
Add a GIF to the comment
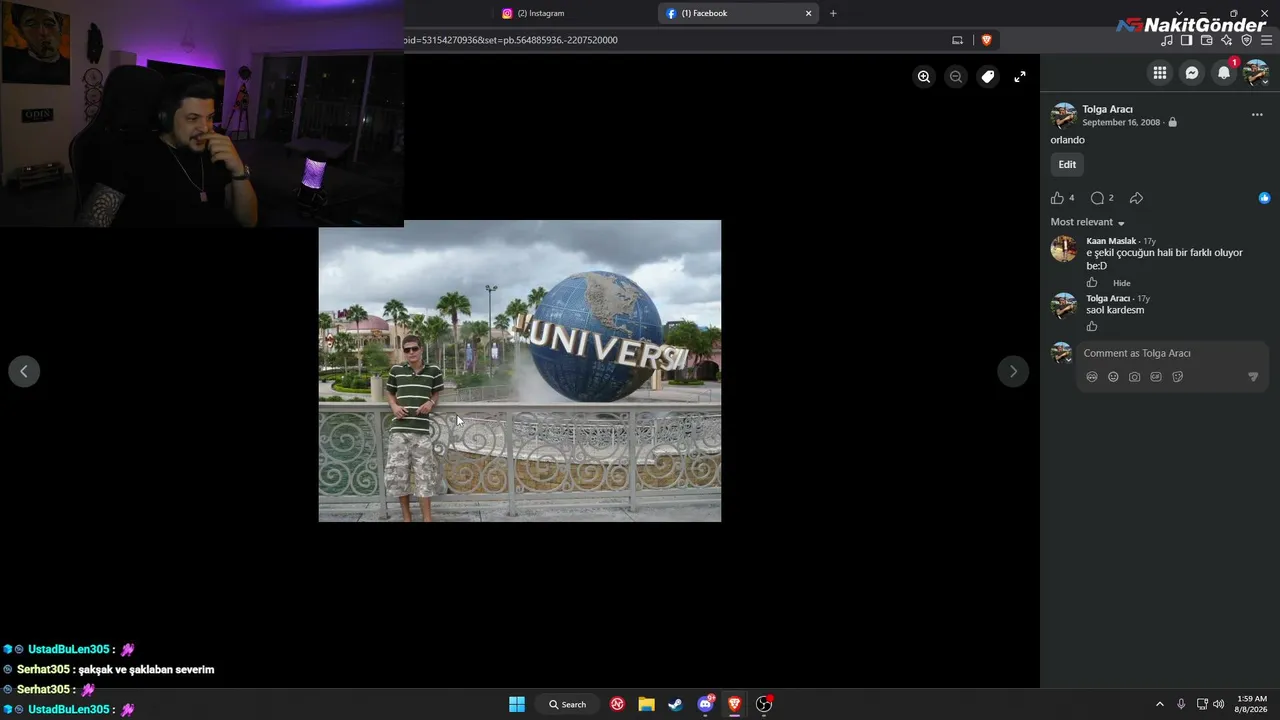point(1156,377)
